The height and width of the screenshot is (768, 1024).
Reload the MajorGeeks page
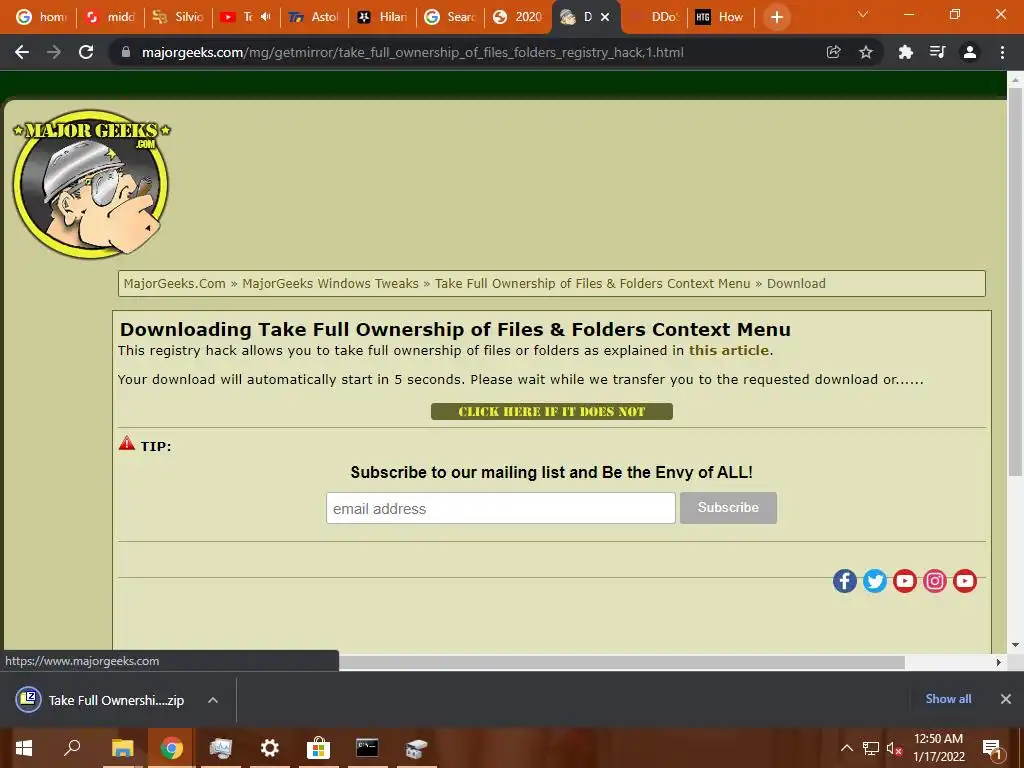click(86, 52)
